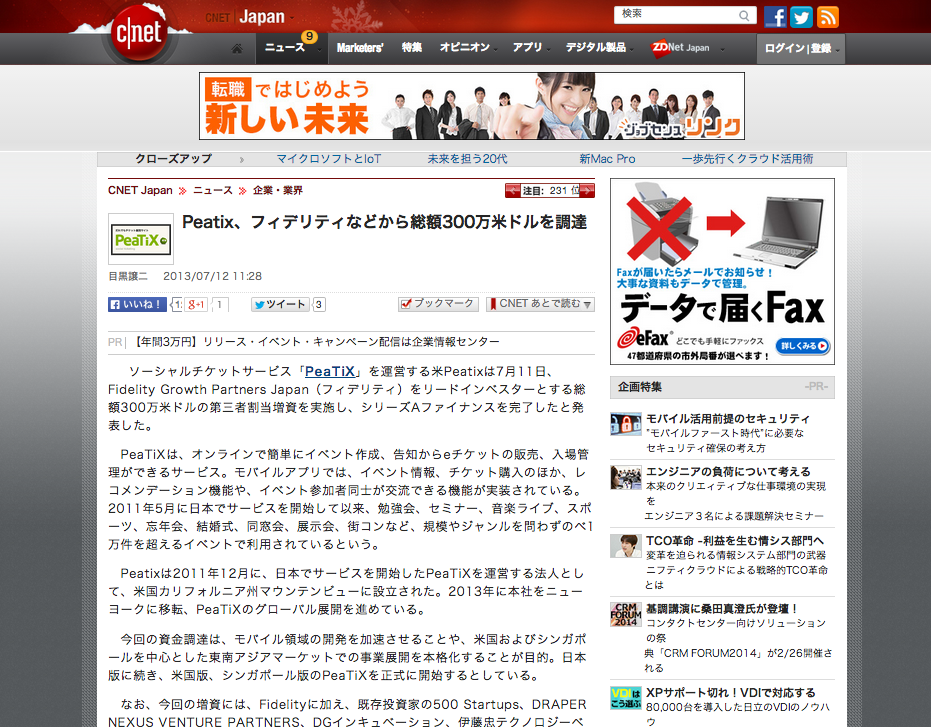
Task: Open the VDI article thumbnail
Action: coord(626,698)
